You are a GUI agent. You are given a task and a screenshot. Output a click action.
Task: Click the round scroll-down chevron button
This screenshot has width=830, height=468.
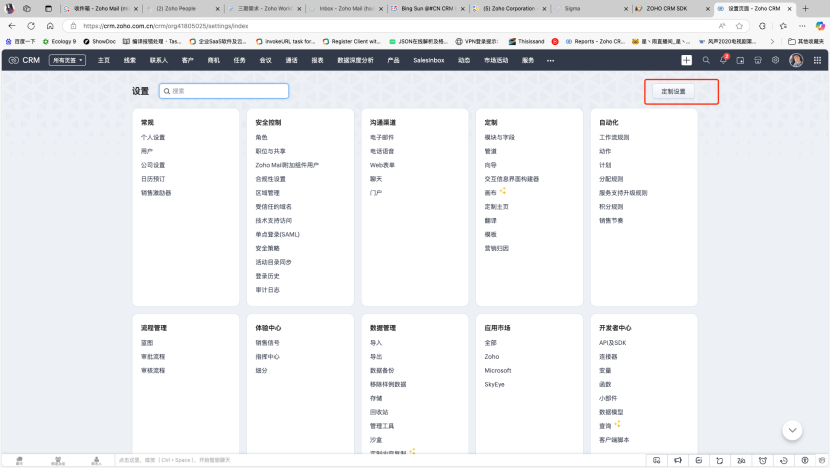[792, 430]
